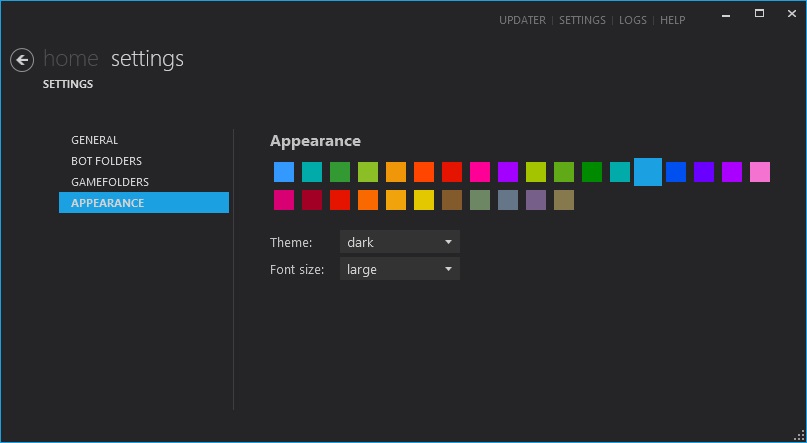This screenshot has width=807, height=443.
Task: Open the Font size dropdown
Action: pyautogui.click(x=399, y=269)
